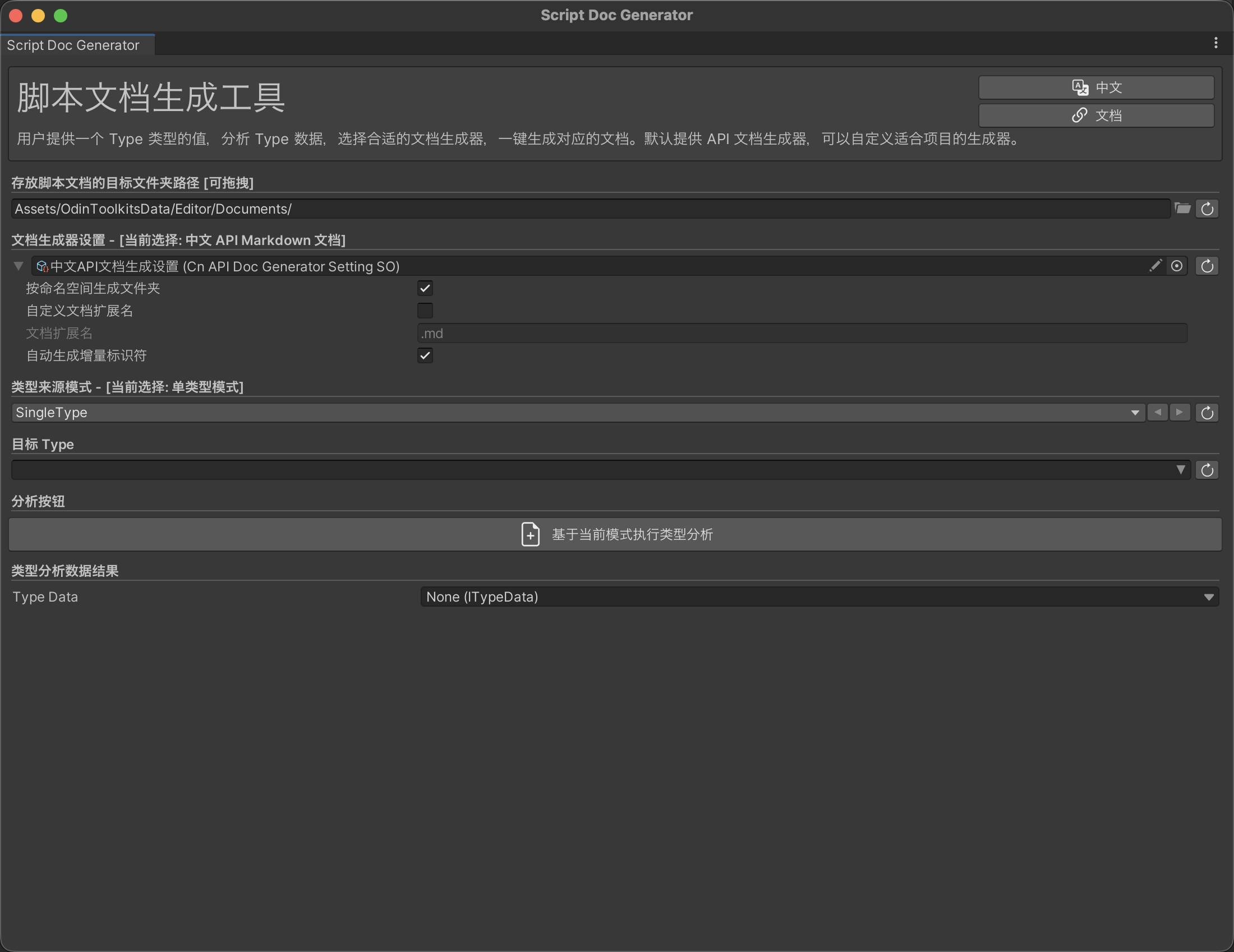Open the folder browse icon beside the path field
The height and width of the screenshot is (952, 1234).
[1183, 209]
